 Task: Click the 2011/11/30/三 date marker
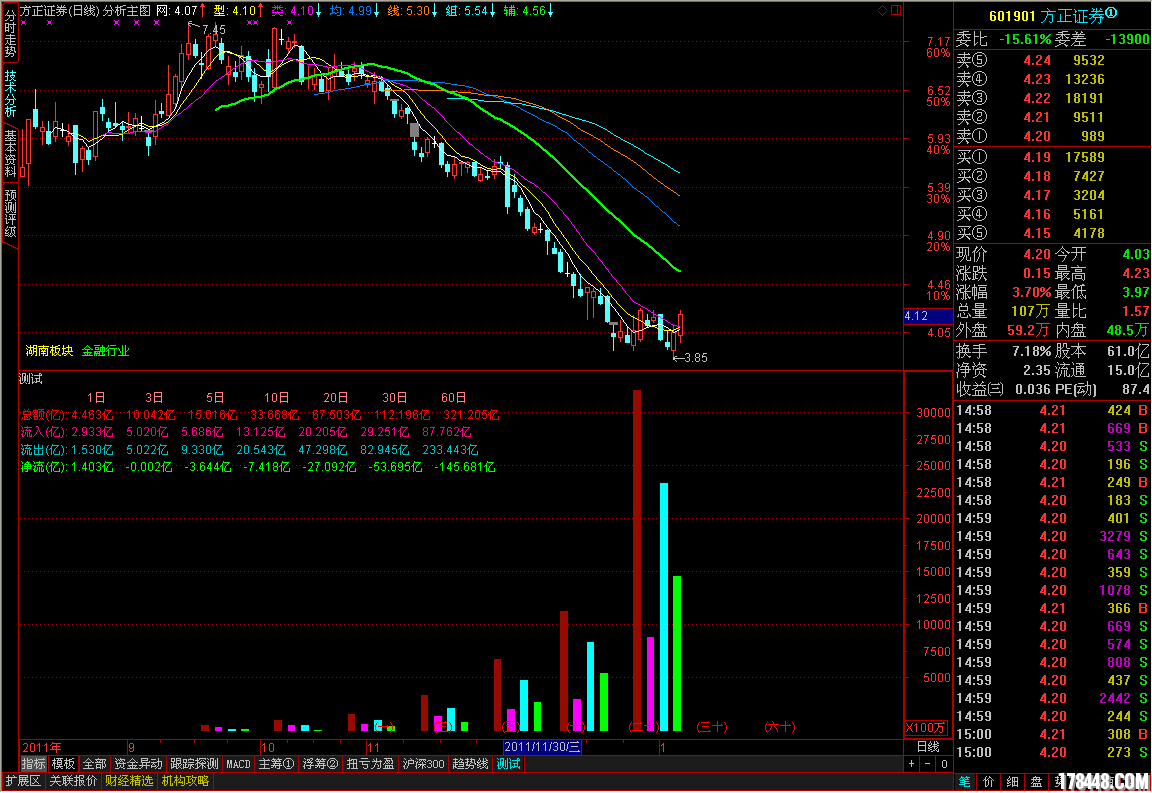[542, 747]
